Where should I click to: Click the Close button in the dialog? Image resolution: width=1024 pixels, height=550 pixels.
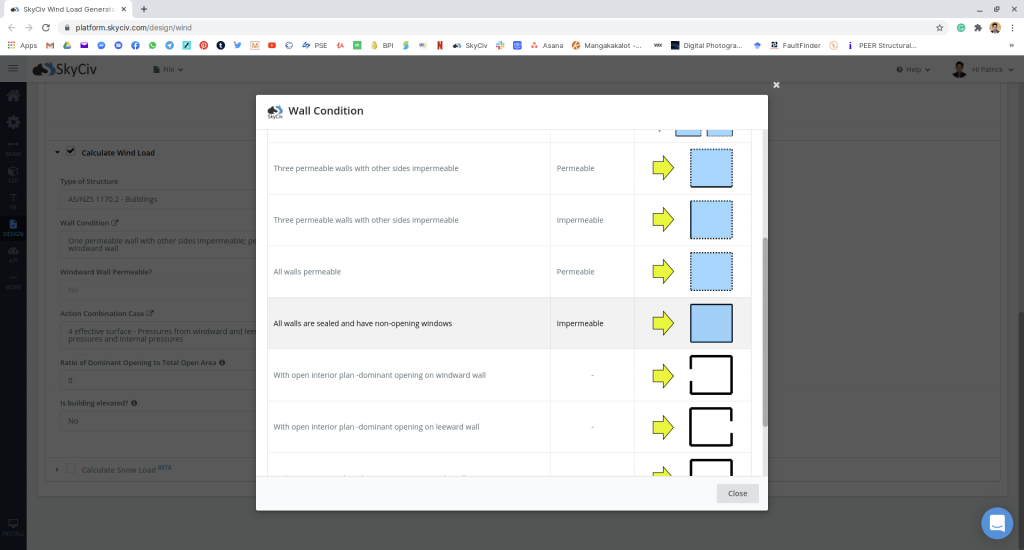737,493
